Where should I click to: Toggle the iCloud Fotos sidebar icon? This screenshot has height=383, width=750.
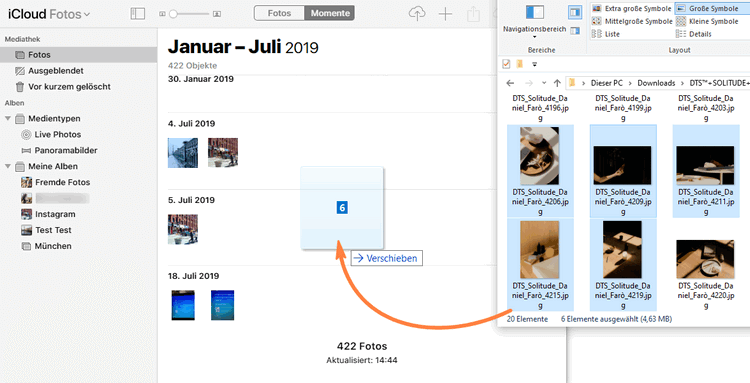(x=138, y=13)
